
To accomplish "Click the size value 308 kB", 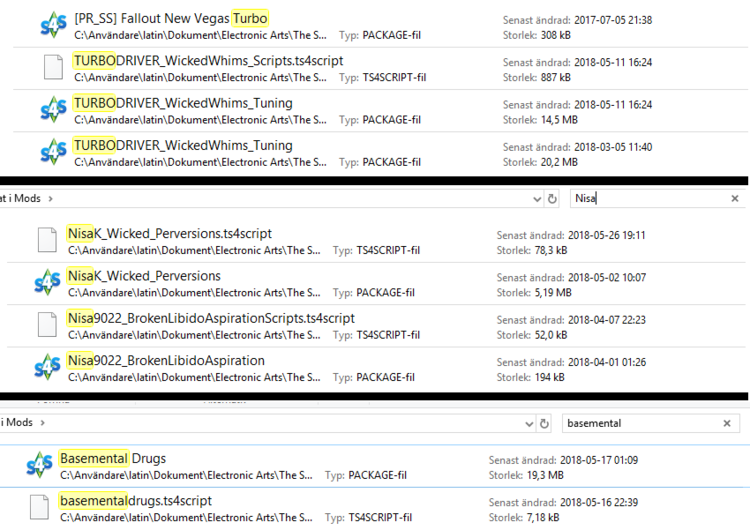I will pyautogui.click(x=555, y=35).
